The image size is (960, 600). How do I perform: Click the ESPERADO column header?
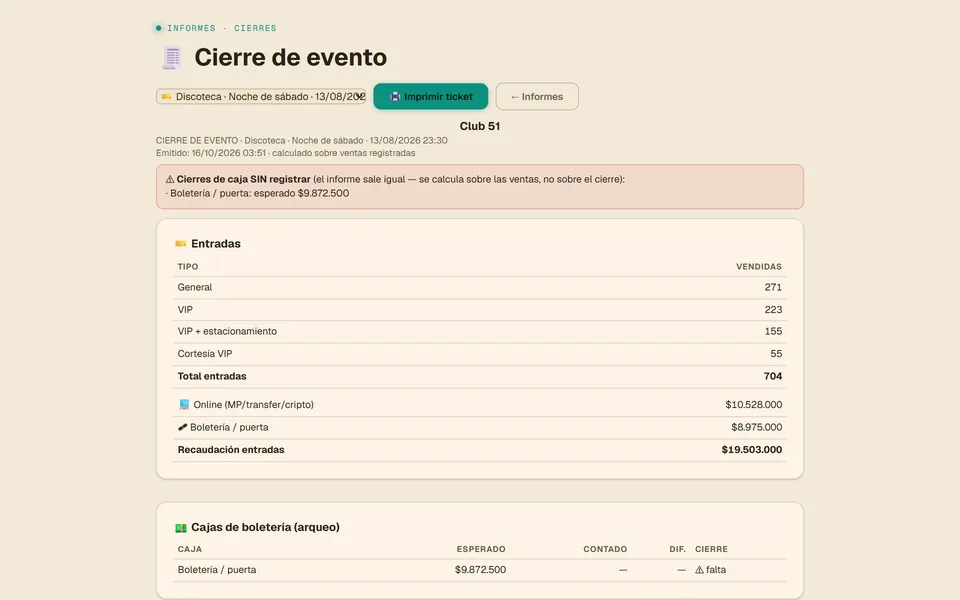(x=481, y=549)
